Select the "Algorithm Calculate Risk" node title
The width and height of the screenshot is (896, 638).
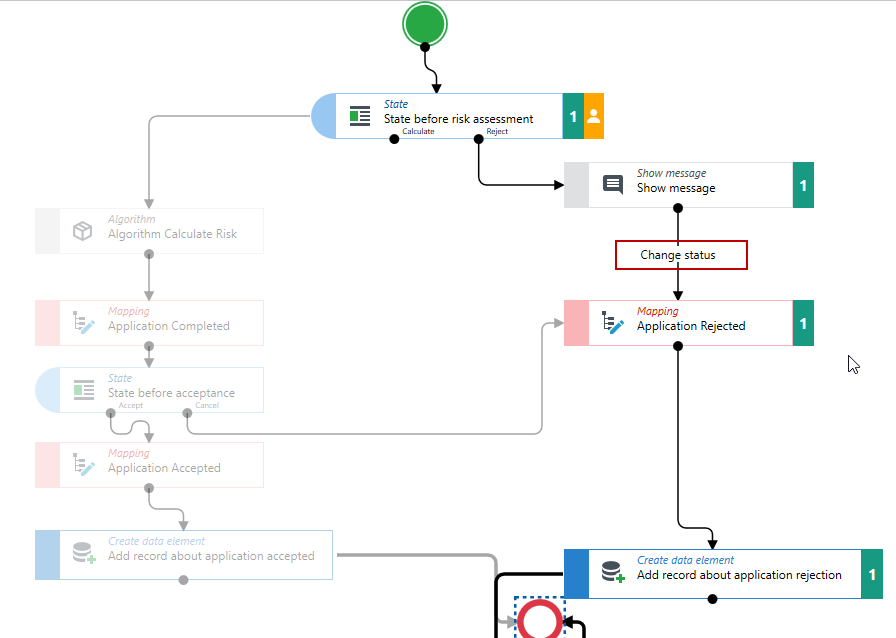click(x=172, y=234)
